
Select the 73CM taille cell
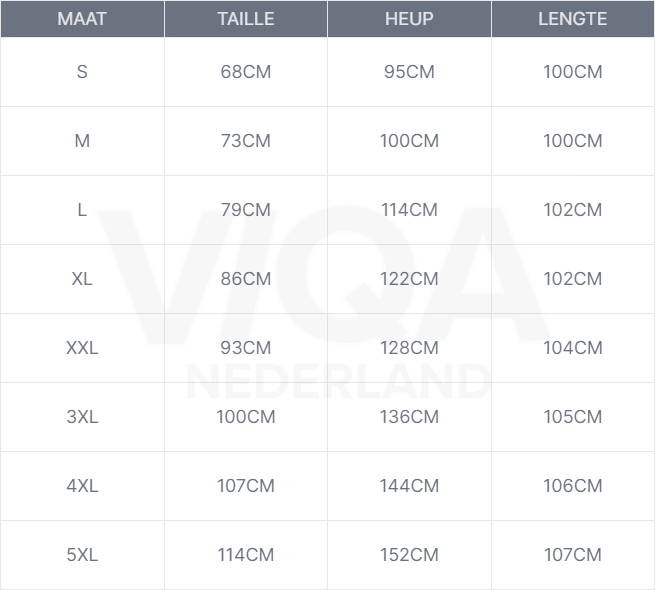245,141
